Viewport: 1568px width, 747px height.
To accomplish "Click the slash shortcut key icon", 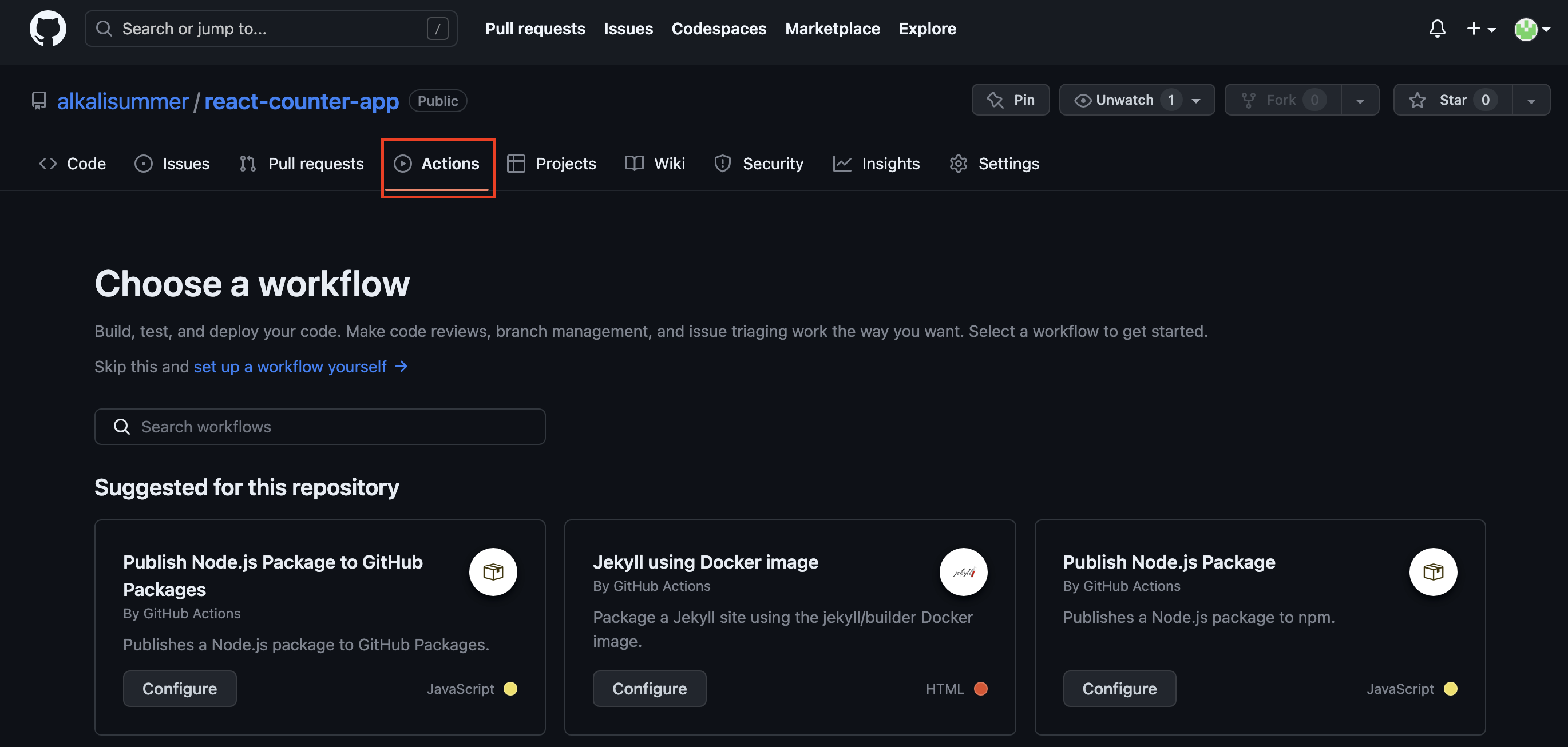I will pos(437,29).
